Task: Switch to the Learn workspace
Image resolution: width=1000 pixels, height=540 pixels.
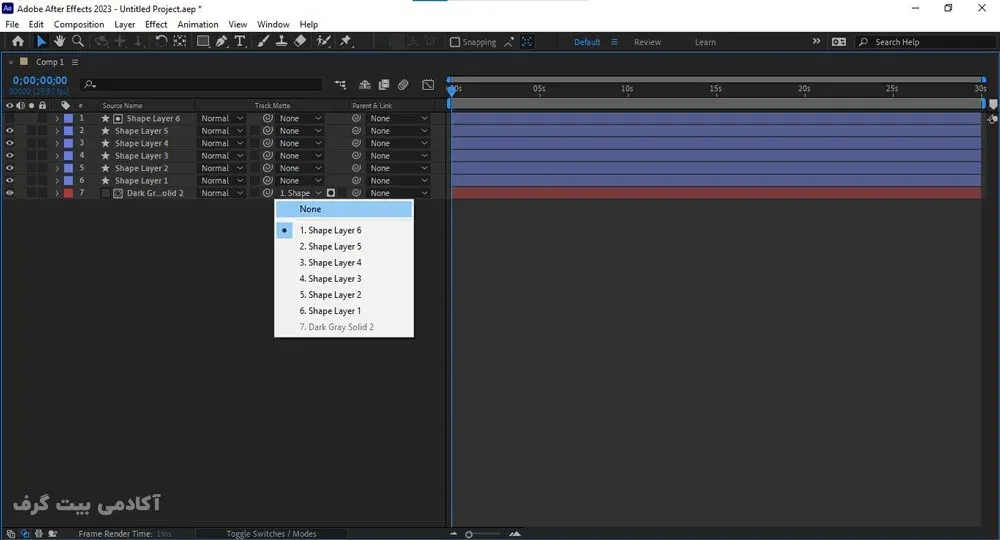Action: coord(705,42)
